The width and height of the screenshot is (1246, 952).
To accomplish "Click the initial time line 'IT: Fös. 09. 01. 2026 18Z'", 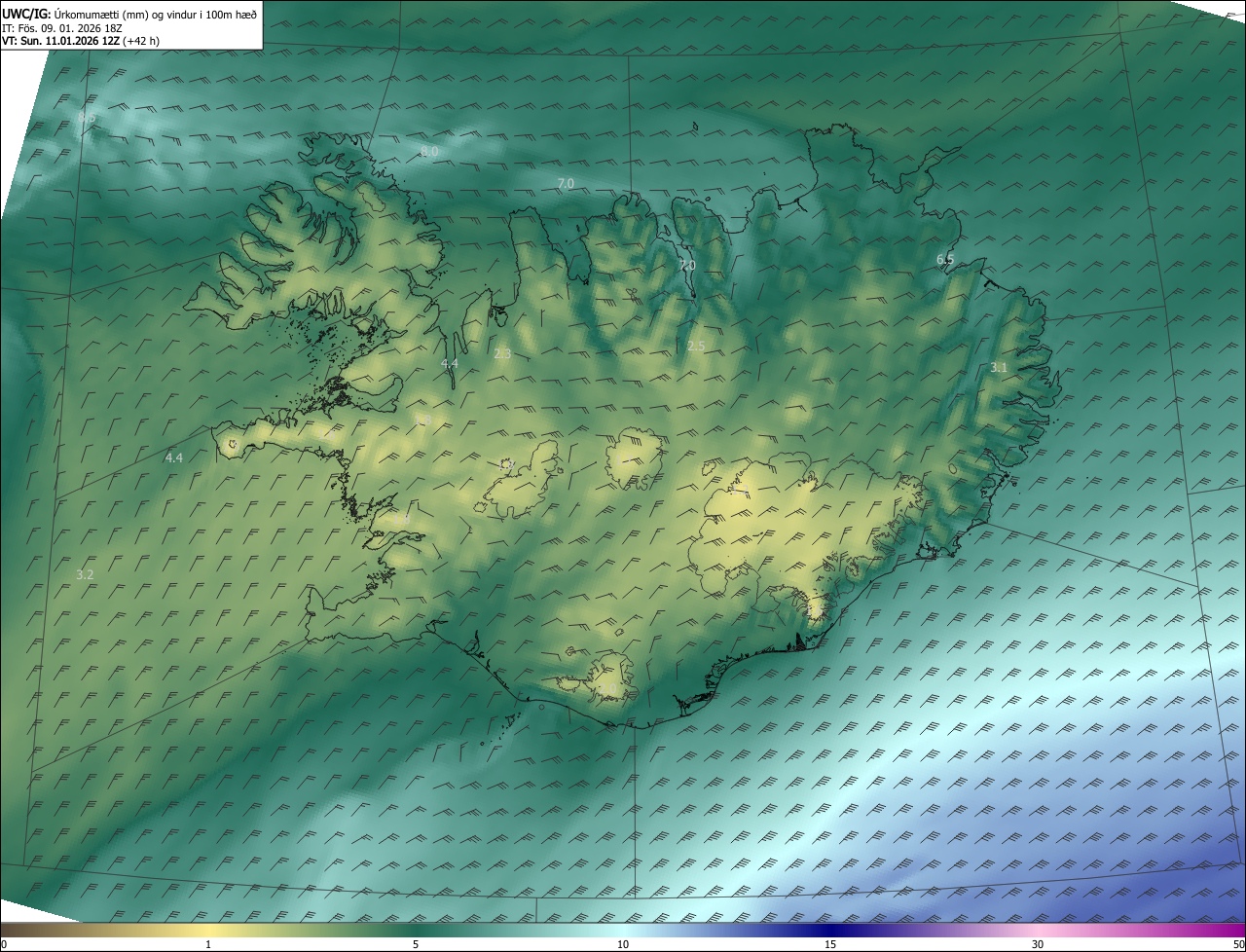I will click(62, 28).
